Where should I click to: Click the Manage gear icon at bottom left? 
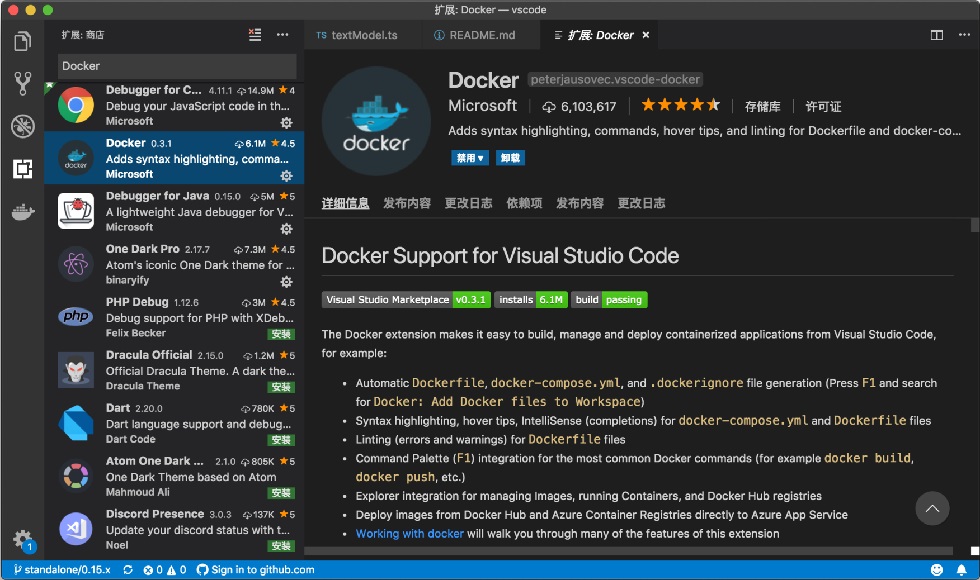(22, 539)
